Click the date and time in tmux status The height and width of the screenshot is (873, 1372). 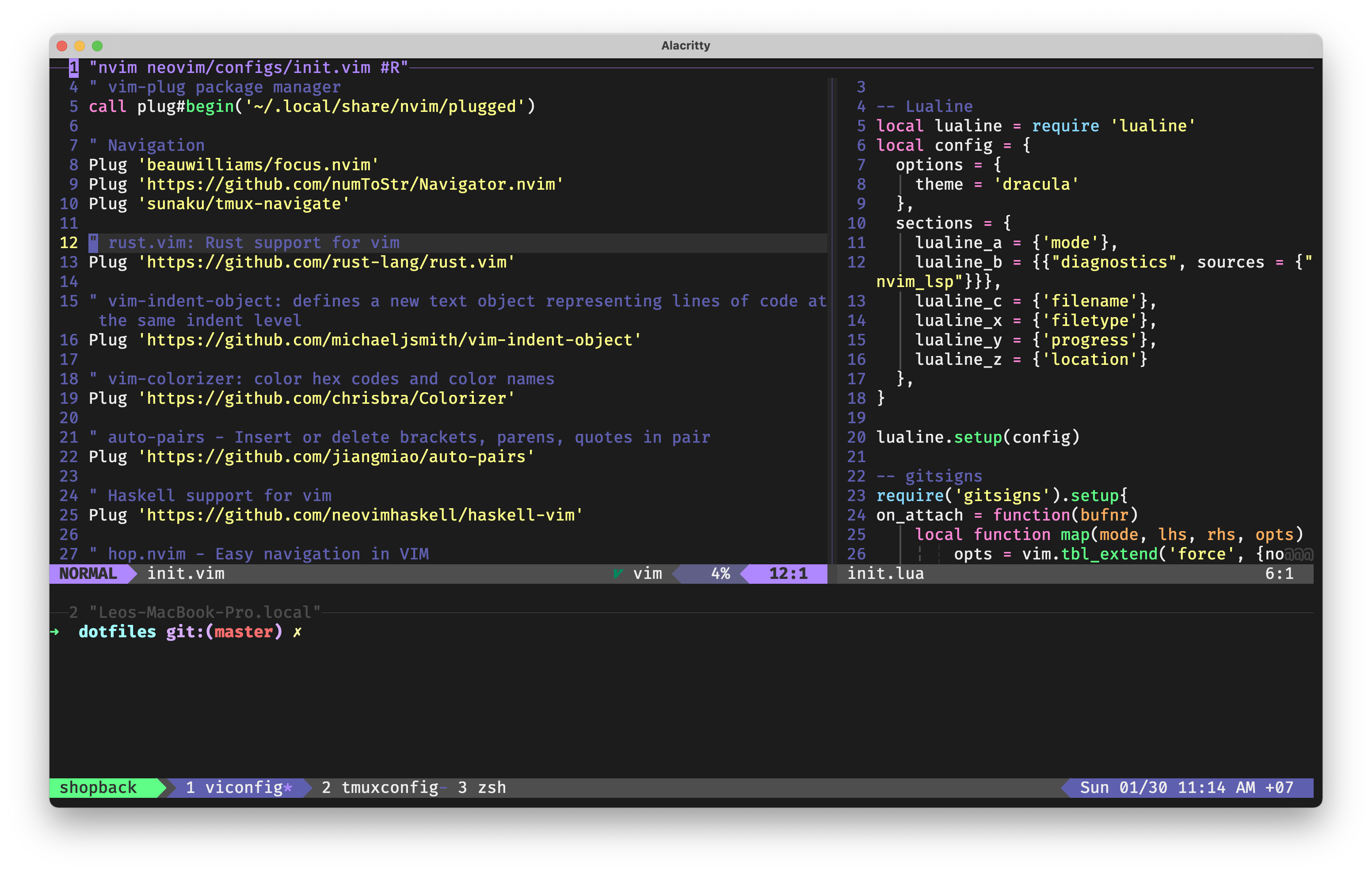point(1186,788)
